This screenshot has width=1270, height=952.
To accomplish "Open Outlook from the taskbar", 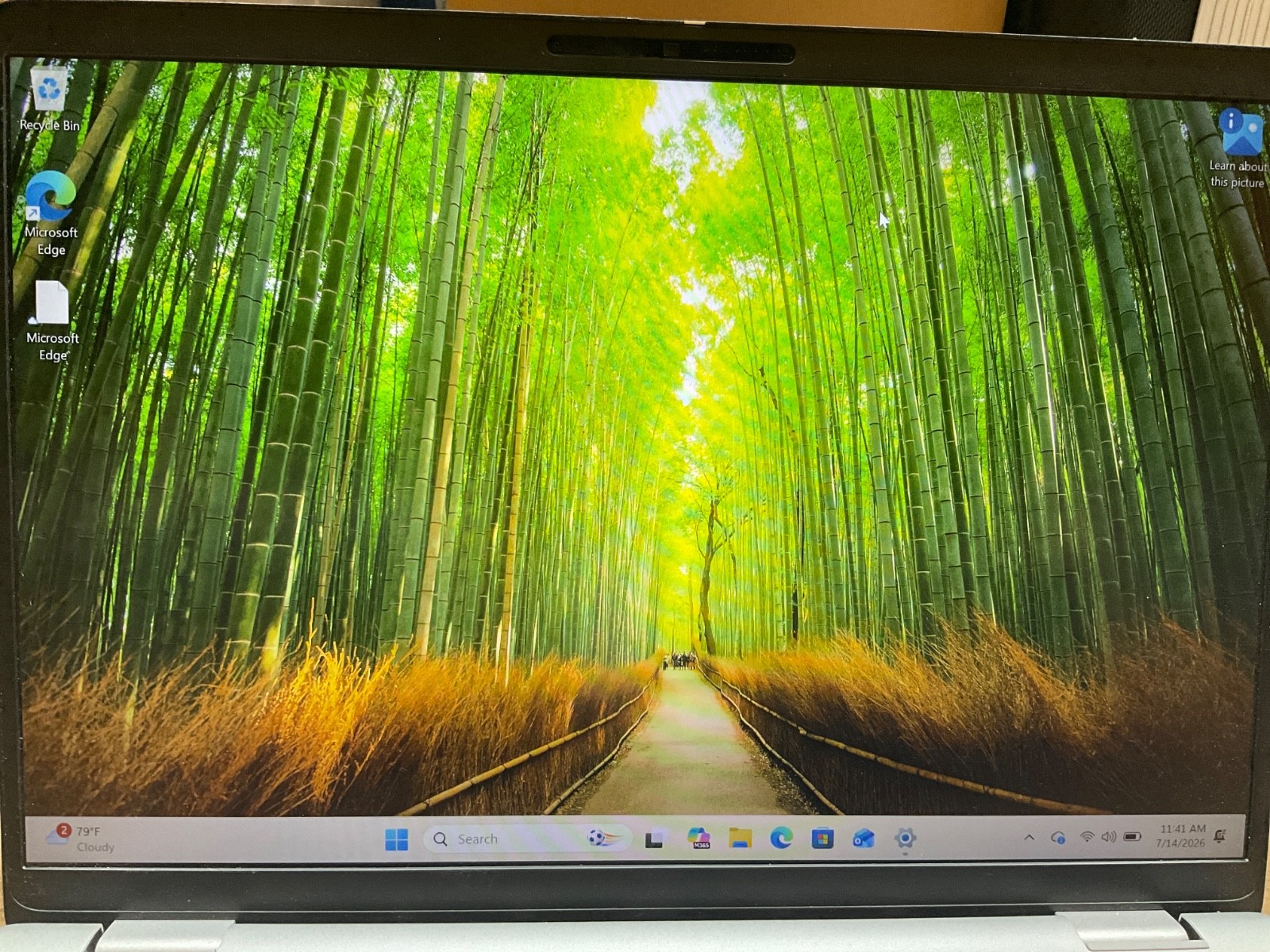I will pyautogui.click(x=864, y=839).
